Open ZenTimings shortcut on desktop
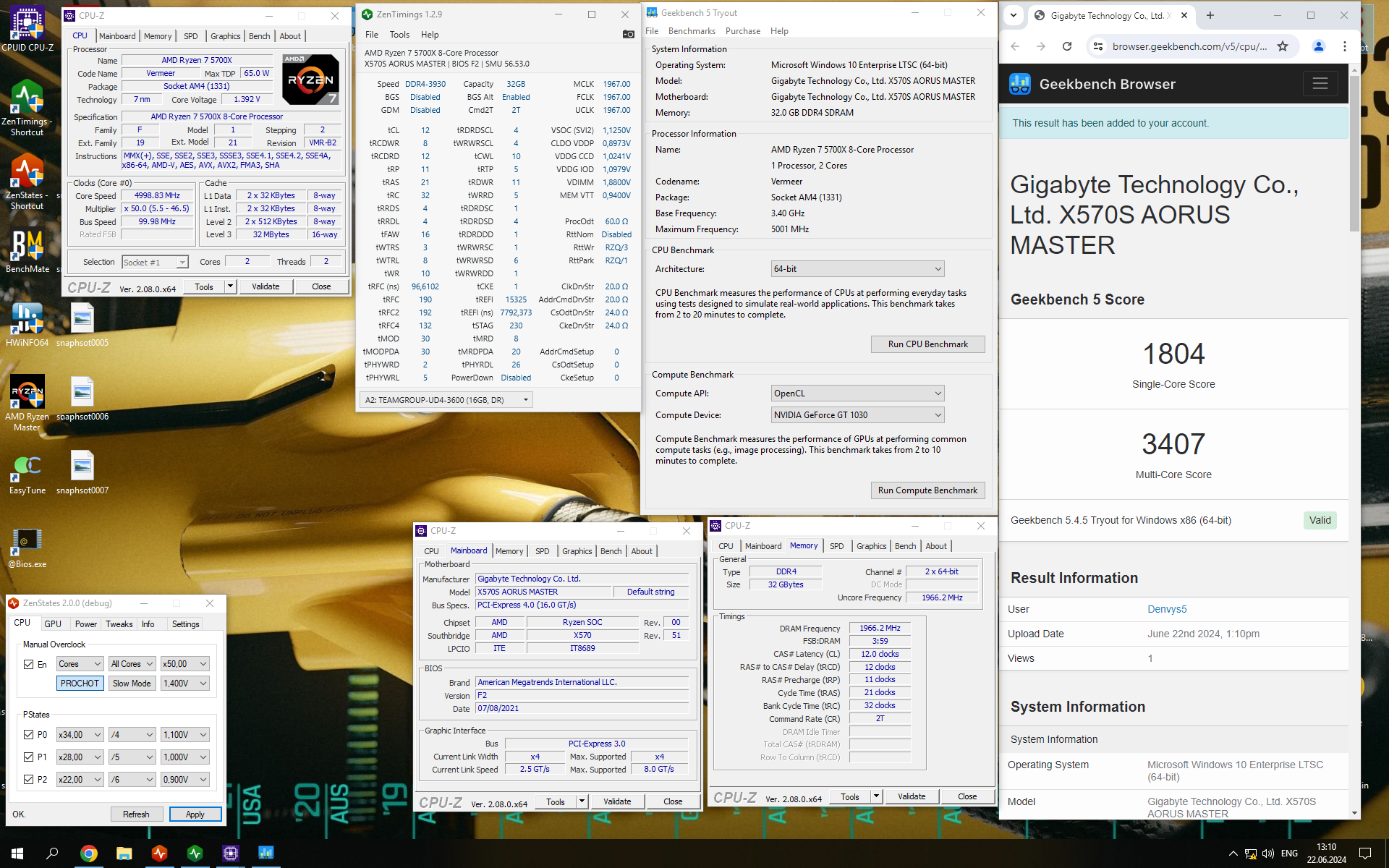 [x=27, y=109]
